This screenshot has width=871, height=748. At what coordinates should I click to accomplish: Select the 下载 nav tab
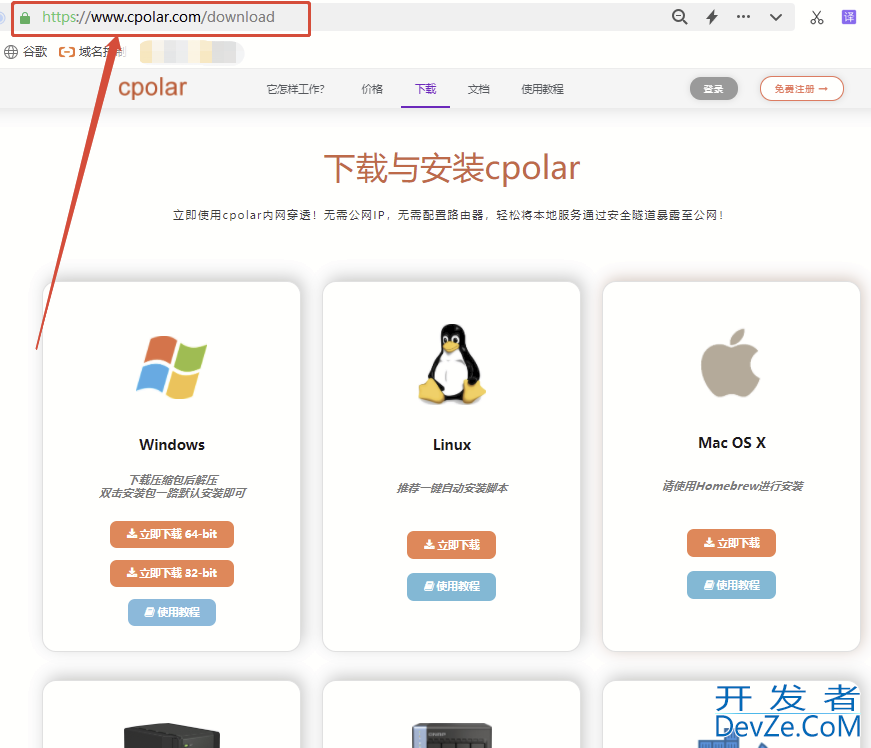[x=426, y=89]
